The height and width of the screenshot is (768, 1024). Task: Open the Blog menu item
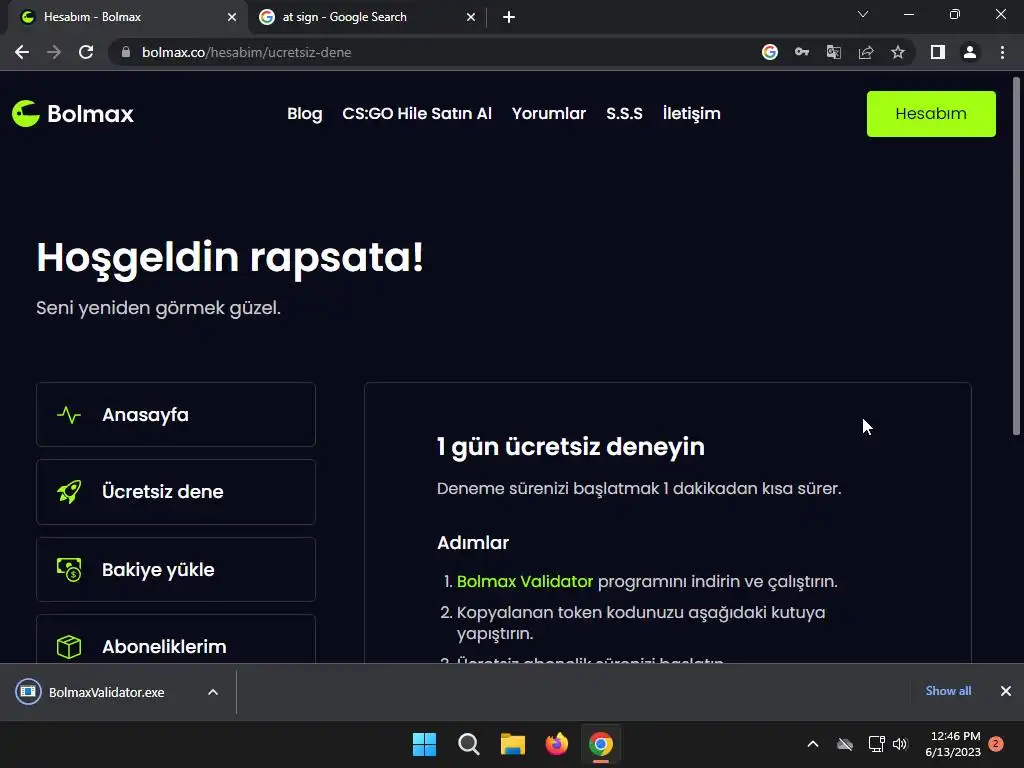[304, 114]
